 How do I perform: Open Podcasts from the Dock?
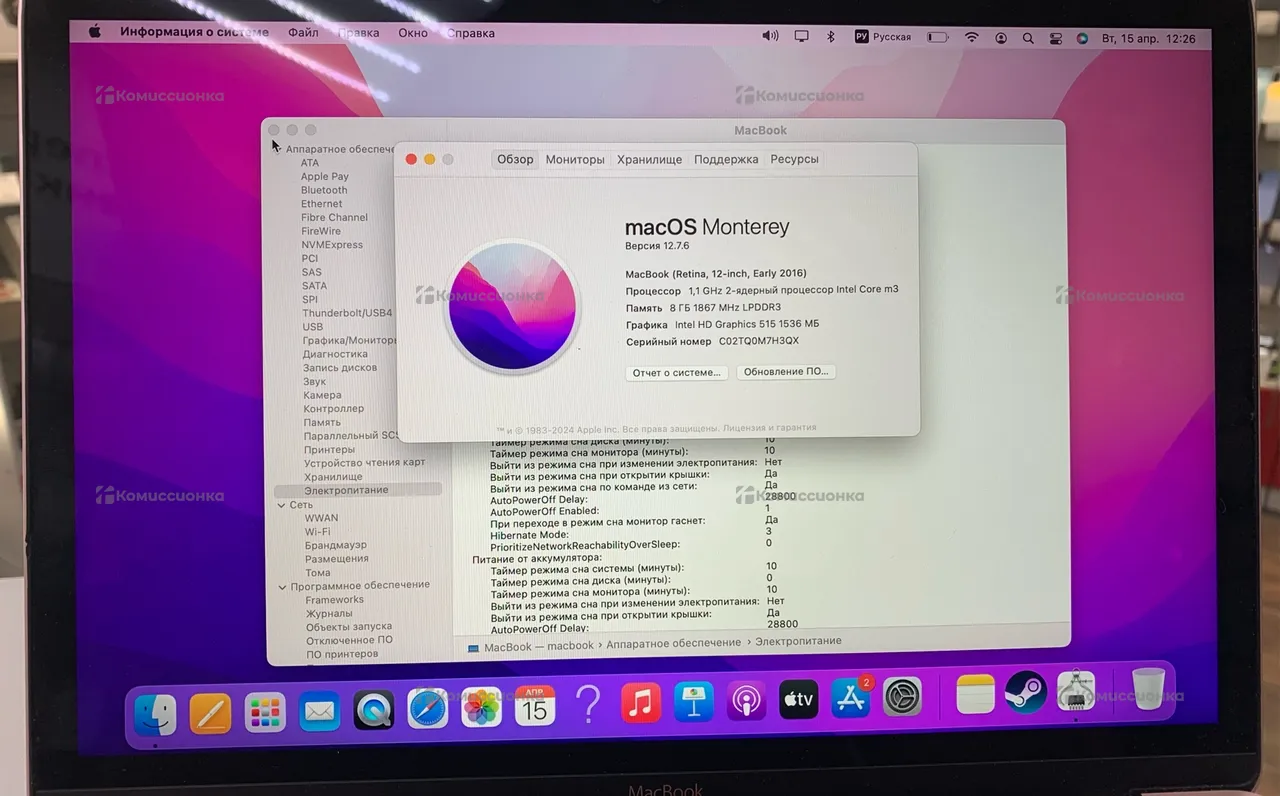coord(746,700)
